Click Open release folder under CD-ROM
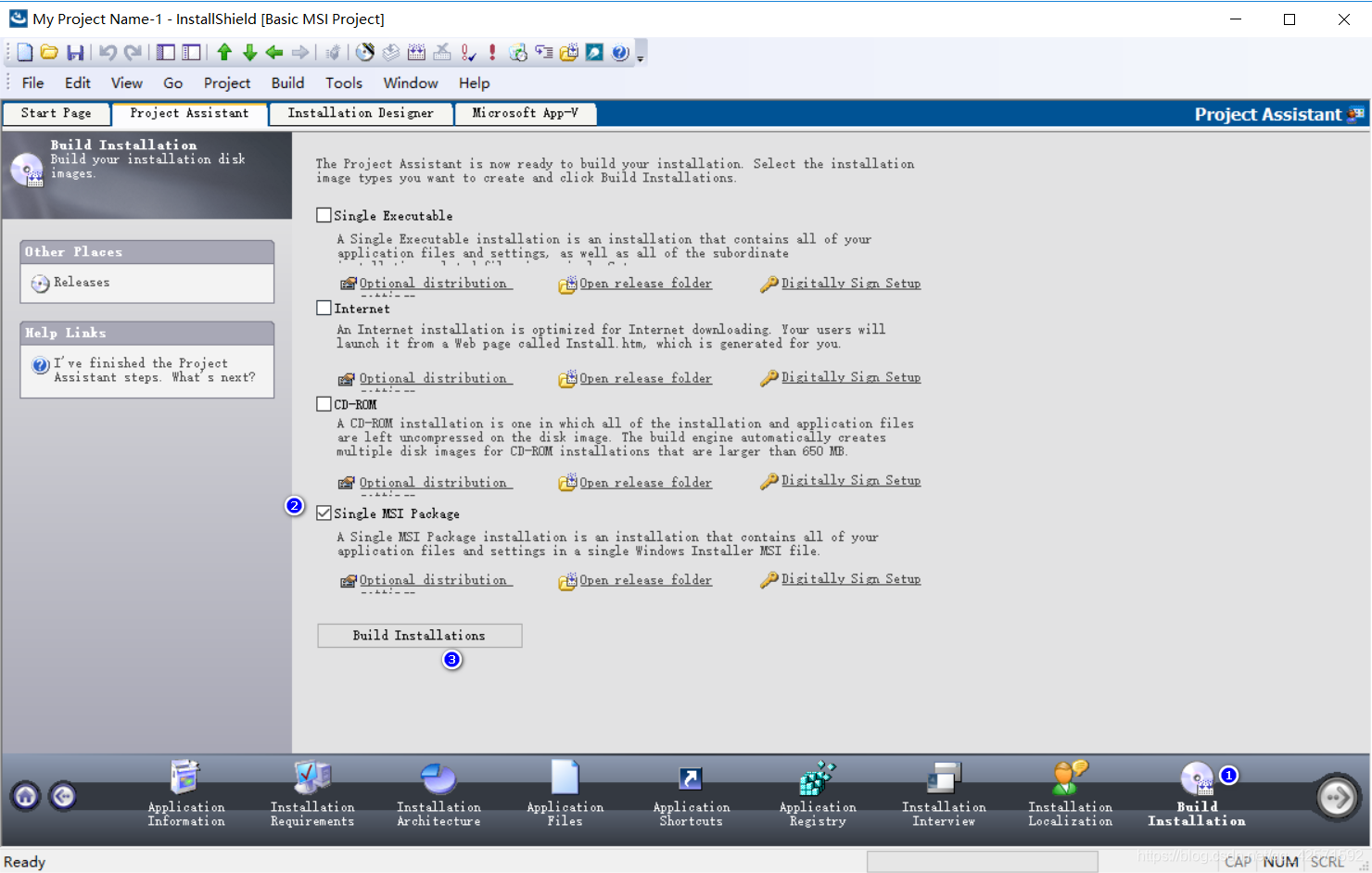The width and height of the screenshot is (1372, 873). tap(645, 483)
